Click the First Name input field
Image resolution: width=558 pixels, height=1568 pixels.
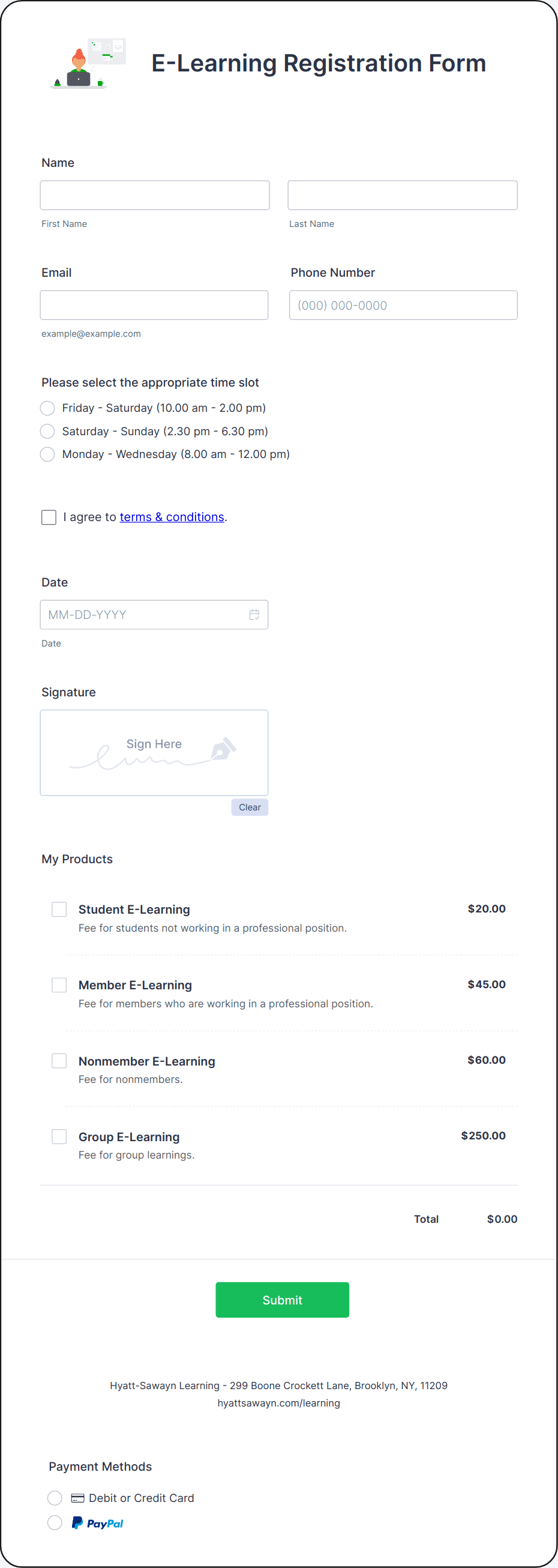pos(155,194)
